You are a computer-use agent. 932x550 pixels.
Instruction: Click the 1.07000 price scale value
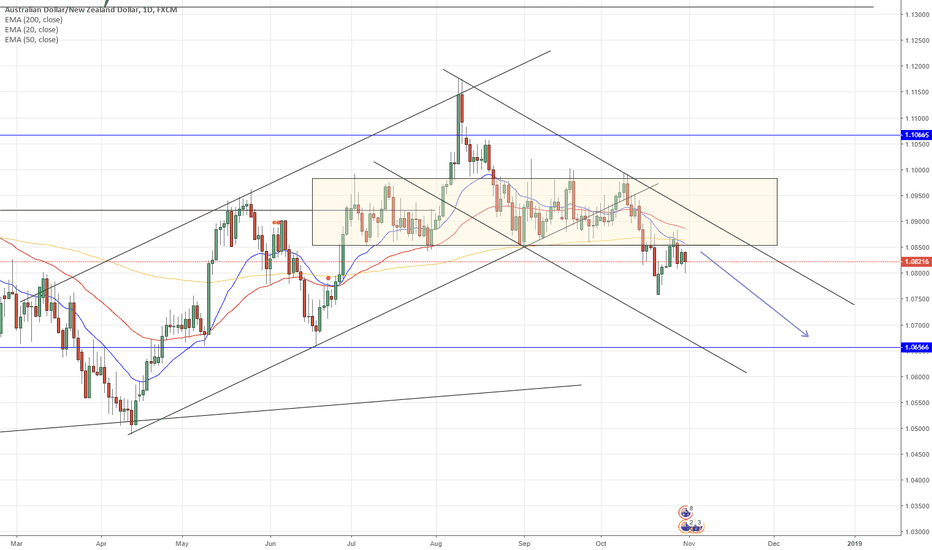(x=918, y=325)
